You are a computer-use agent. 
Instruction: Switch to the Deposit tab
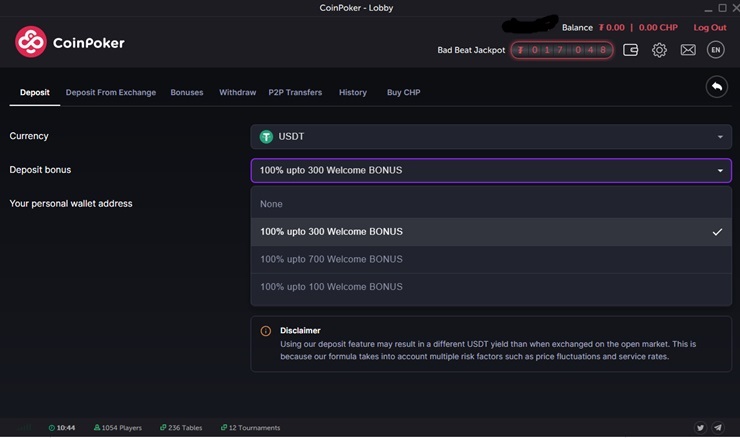click(x=34, y=93)
